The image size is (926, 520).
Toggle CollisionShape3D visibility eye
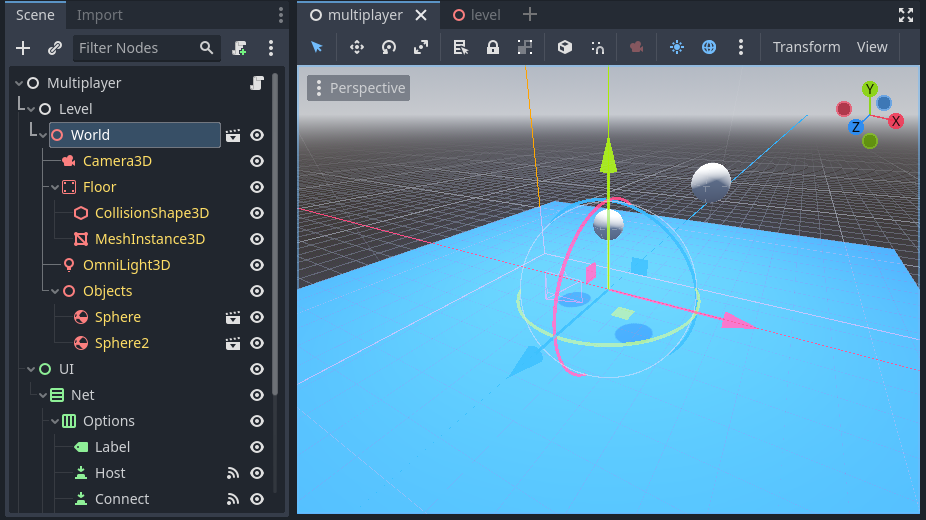tap(257, 213)
